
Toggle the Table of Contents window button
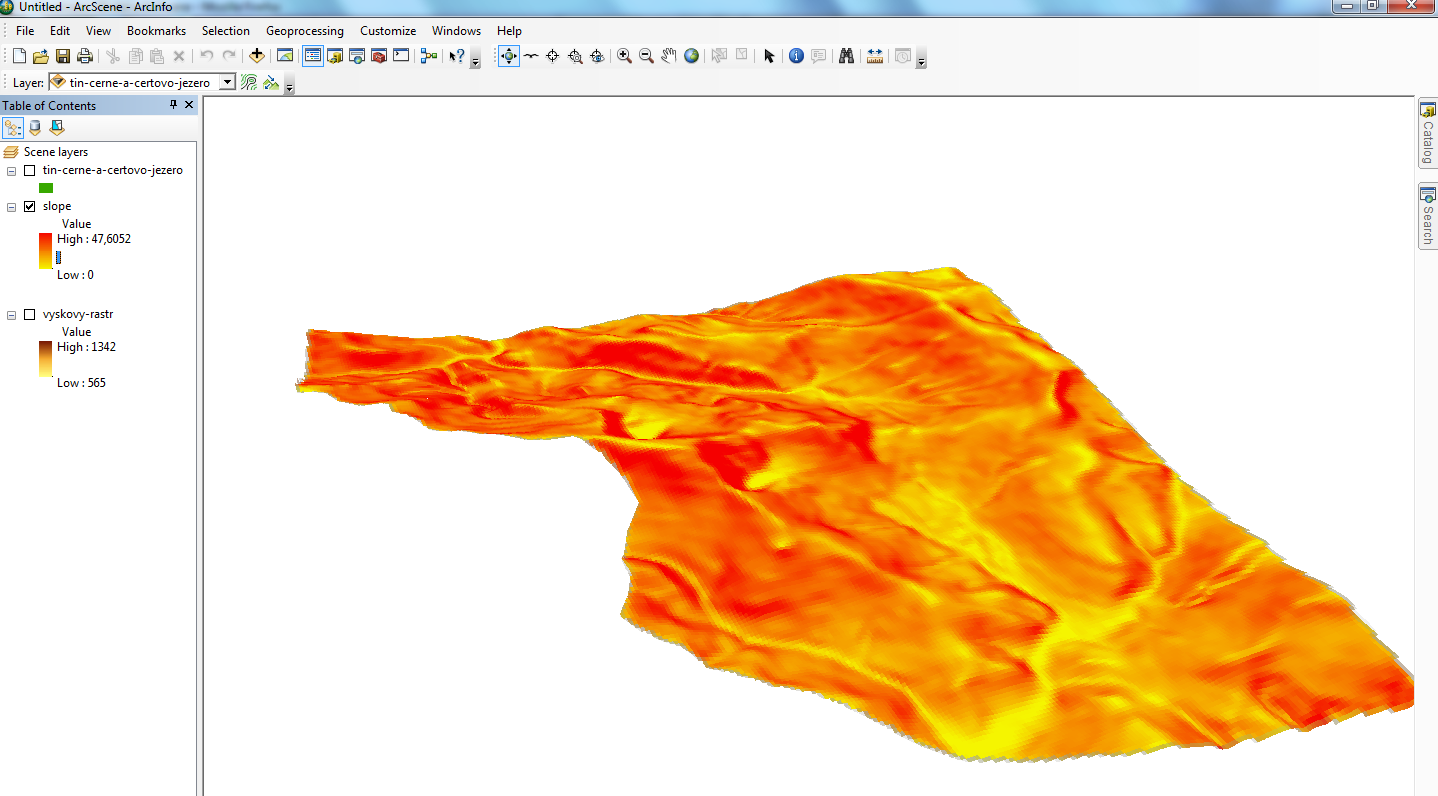click(x=313, y=56)
